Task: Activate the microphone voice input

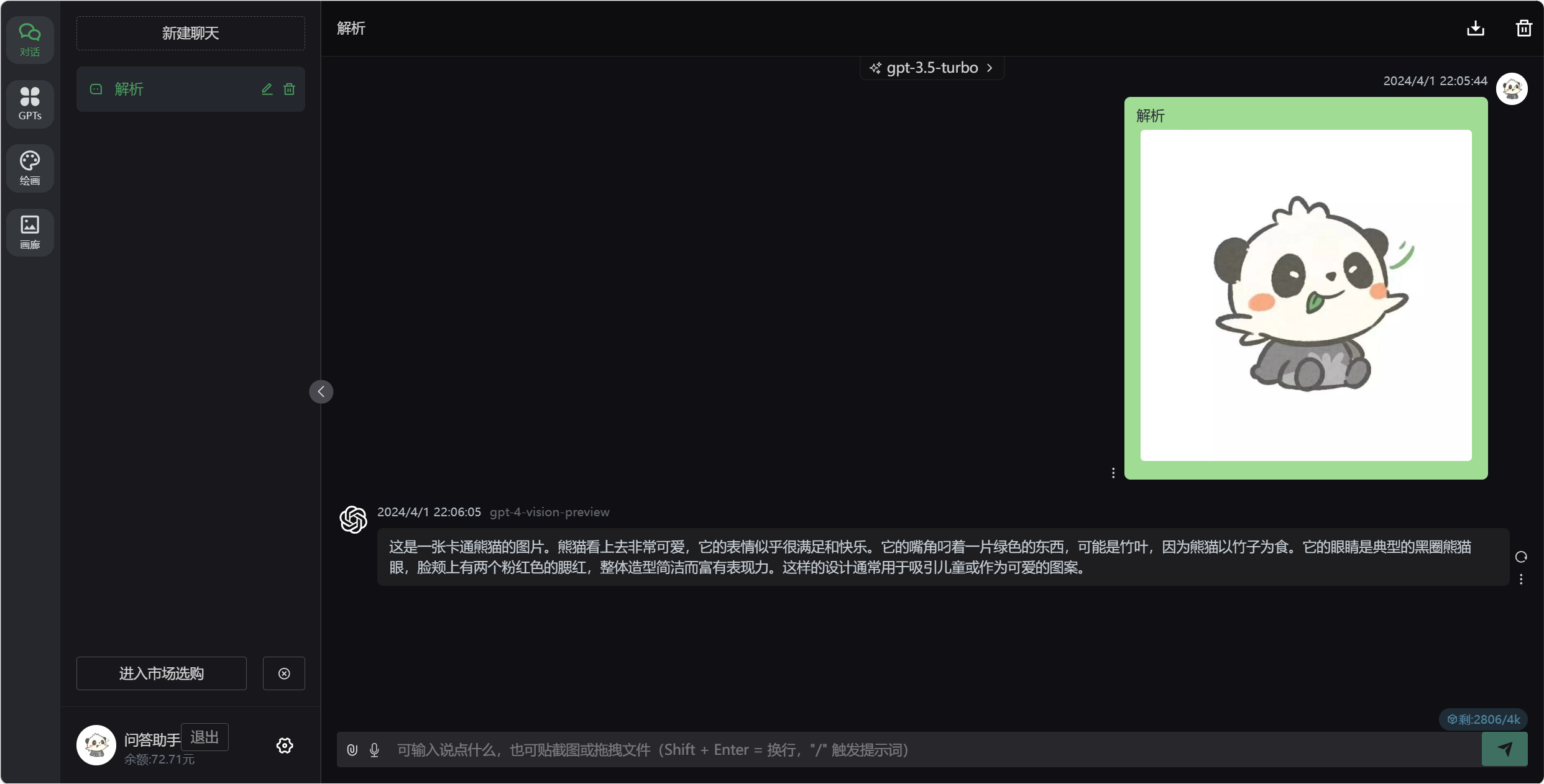Action: pyautogui.click(x=374, y=750)
